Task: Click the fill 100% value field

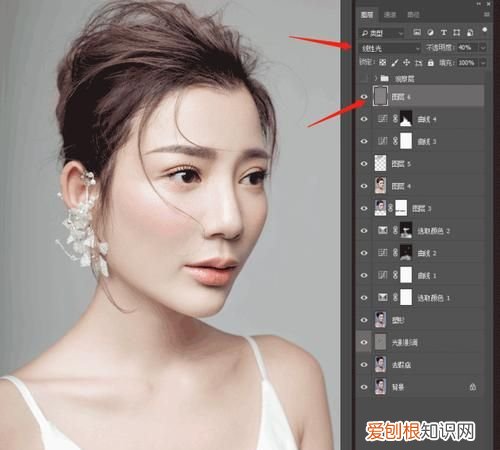Action: pyautogui.click(x=466, y=63)
